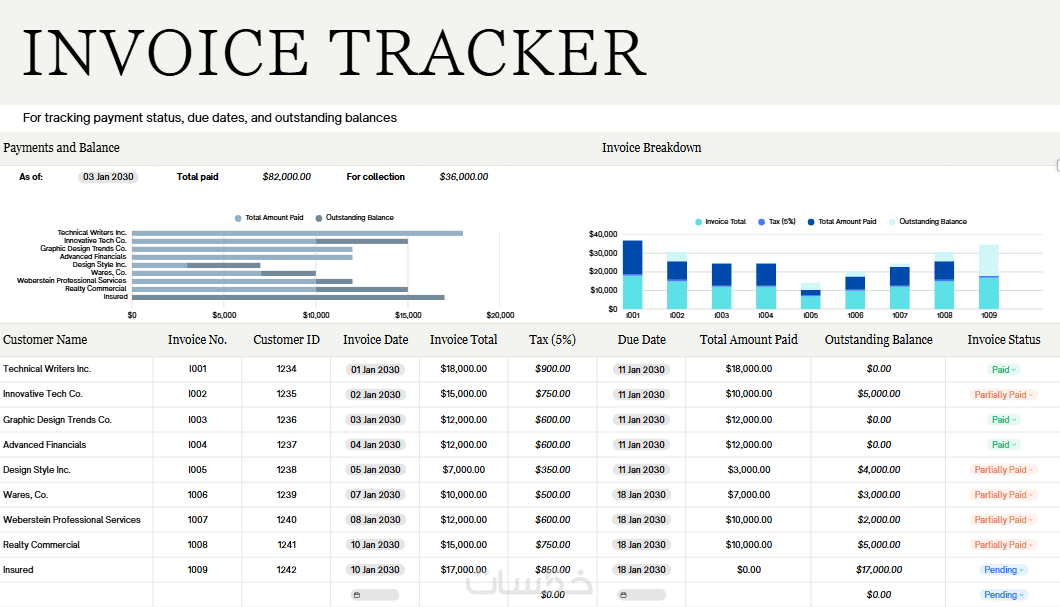
Task: Click the Invoice Breakdown section heading
Action: pyautogui.click(x=652, y=148)
